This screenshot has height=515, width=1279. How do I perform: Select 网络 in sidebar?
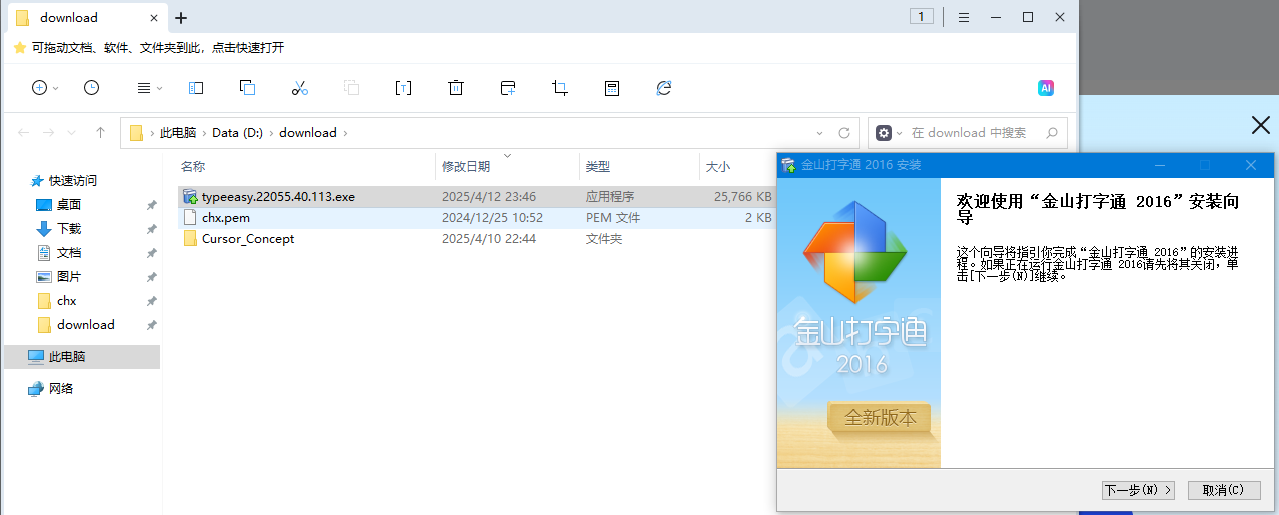point(61,389)
